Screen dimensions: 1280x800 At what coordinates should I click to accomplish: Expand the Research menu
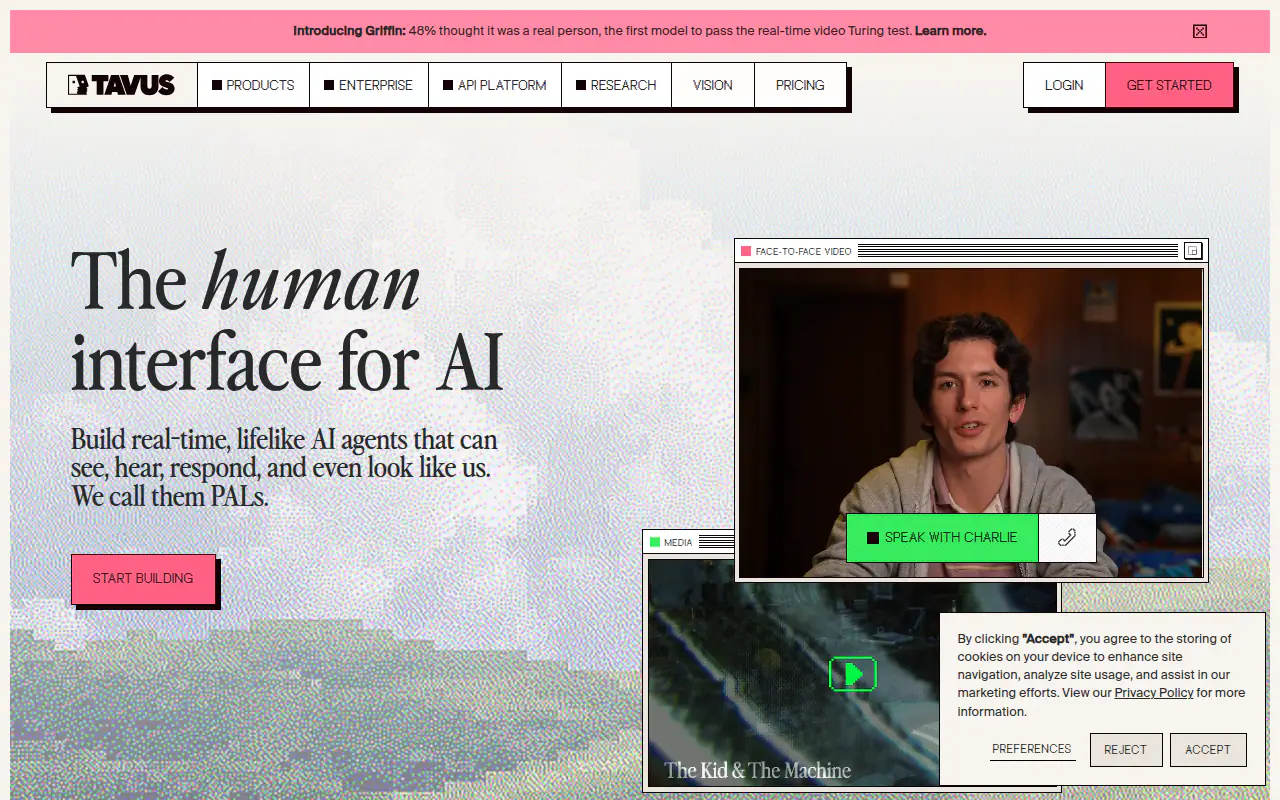616,85
